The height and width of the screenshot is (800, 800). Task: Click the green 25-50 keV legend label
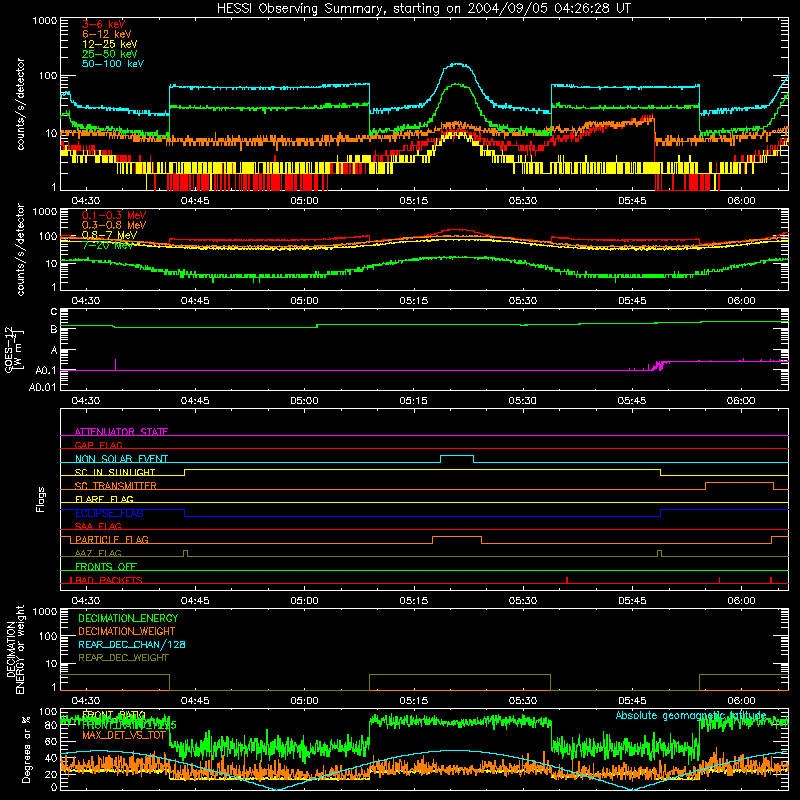pyautogui.click(x=109, y=54)
